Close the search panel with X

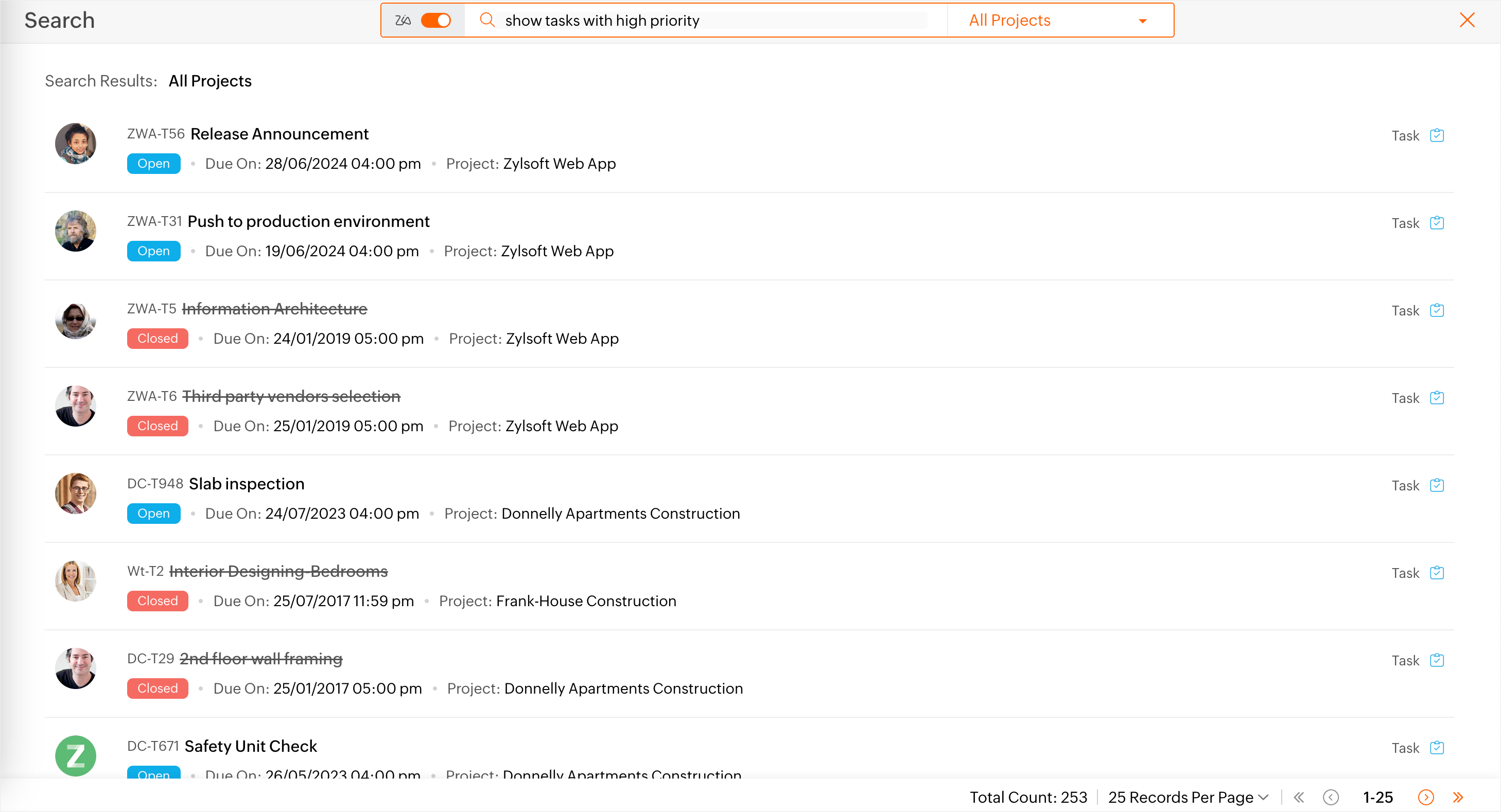point(1467,21)
